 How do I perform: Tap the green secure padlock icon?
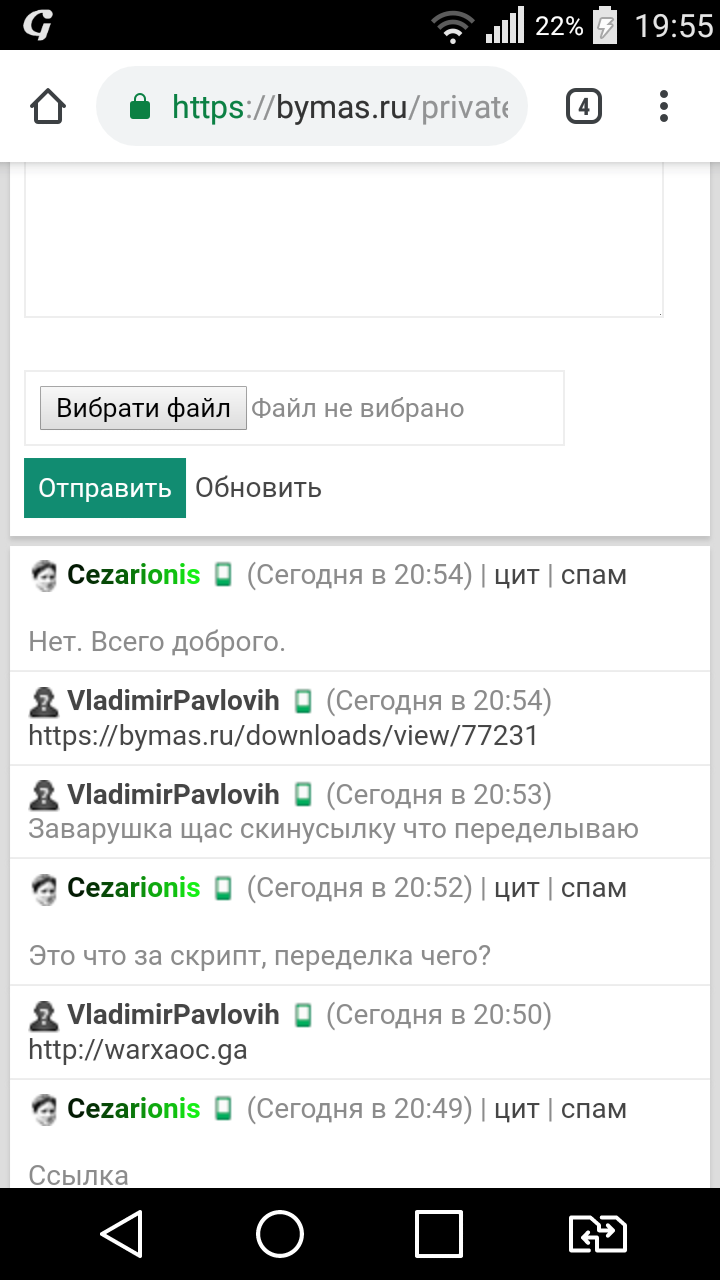click(141, 106)
